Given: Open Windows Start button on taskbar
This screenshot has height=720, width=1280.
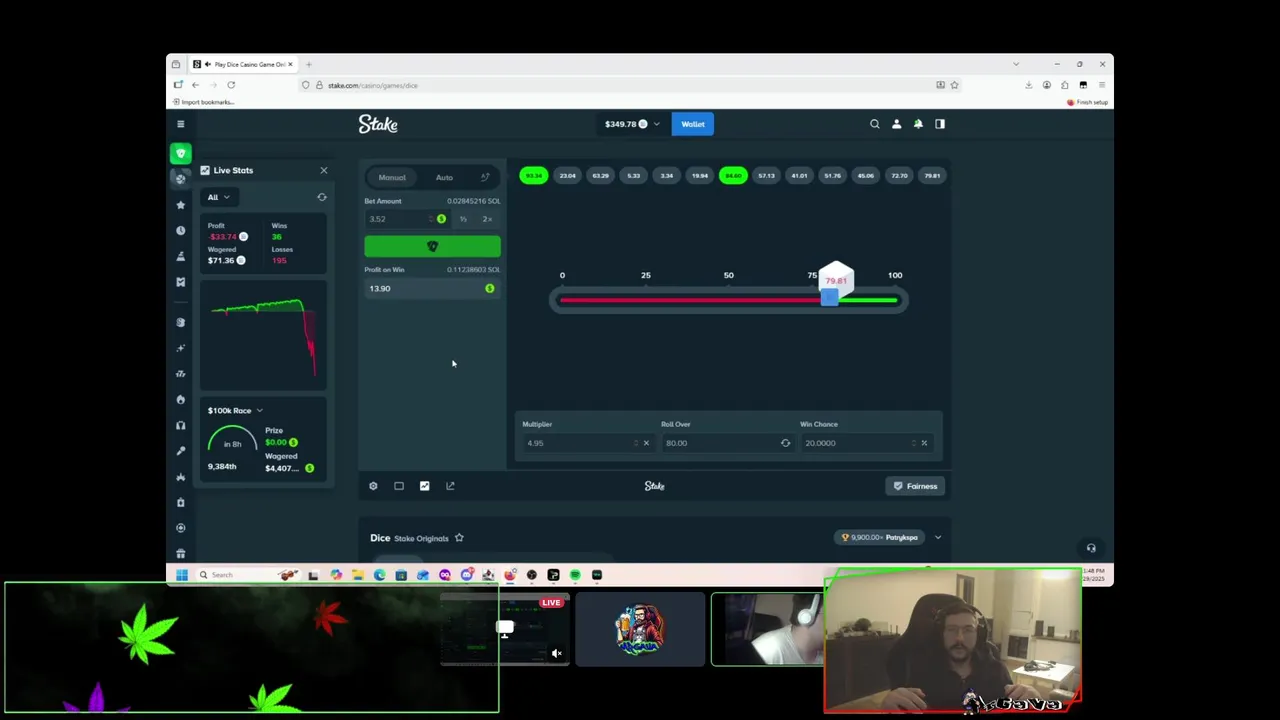Looking at the screenshot, I should [181, 575].
